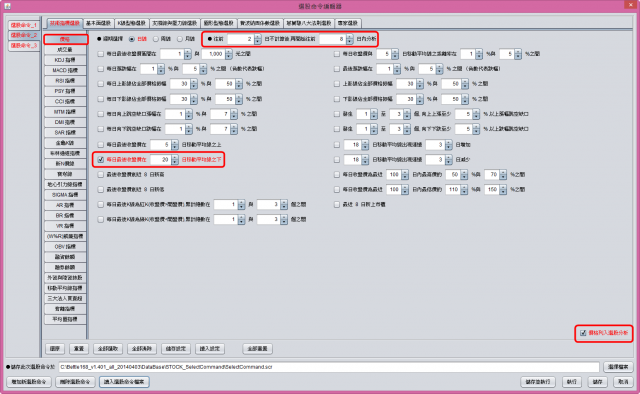Select the 價格 category button
This screenshot has height=394, width=640.
pos(65,39)
